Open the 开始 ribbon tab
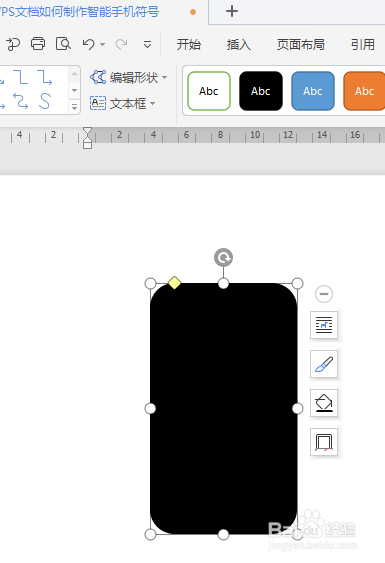The width and height of the screenshot is (385, 563). pyautogui.click(x=189, y=45)
